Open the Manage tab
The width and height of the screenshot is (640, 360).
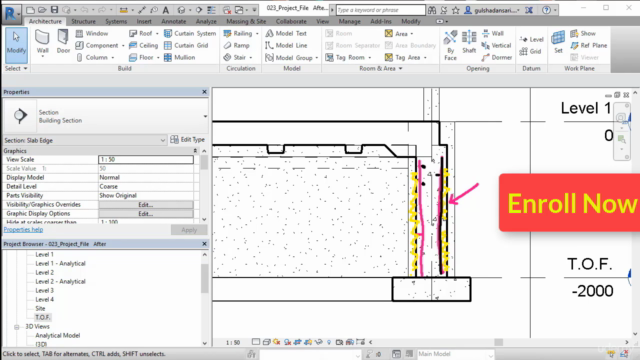pos(349,21)
